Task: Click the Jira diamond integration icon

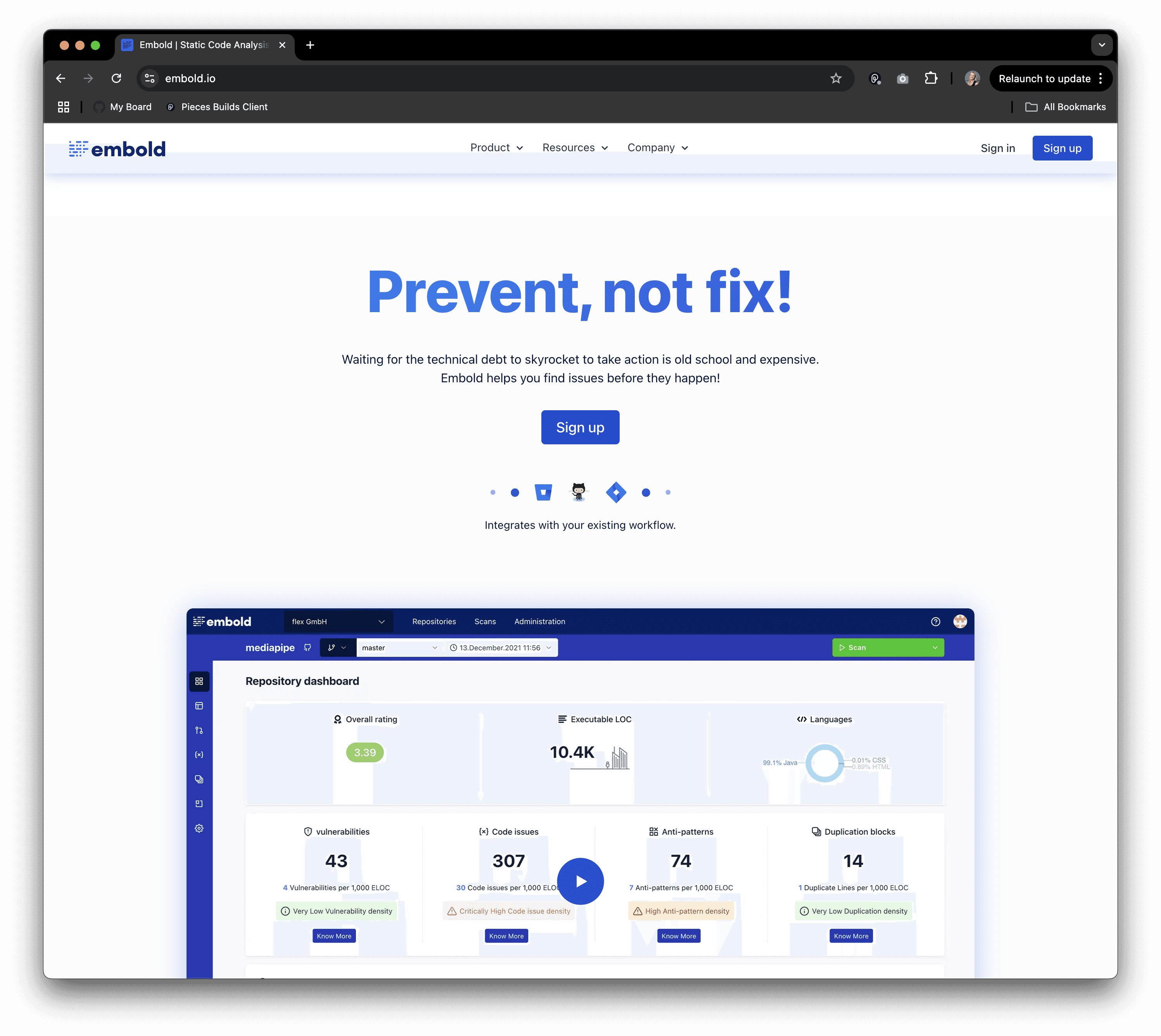Action: point(616,492)
